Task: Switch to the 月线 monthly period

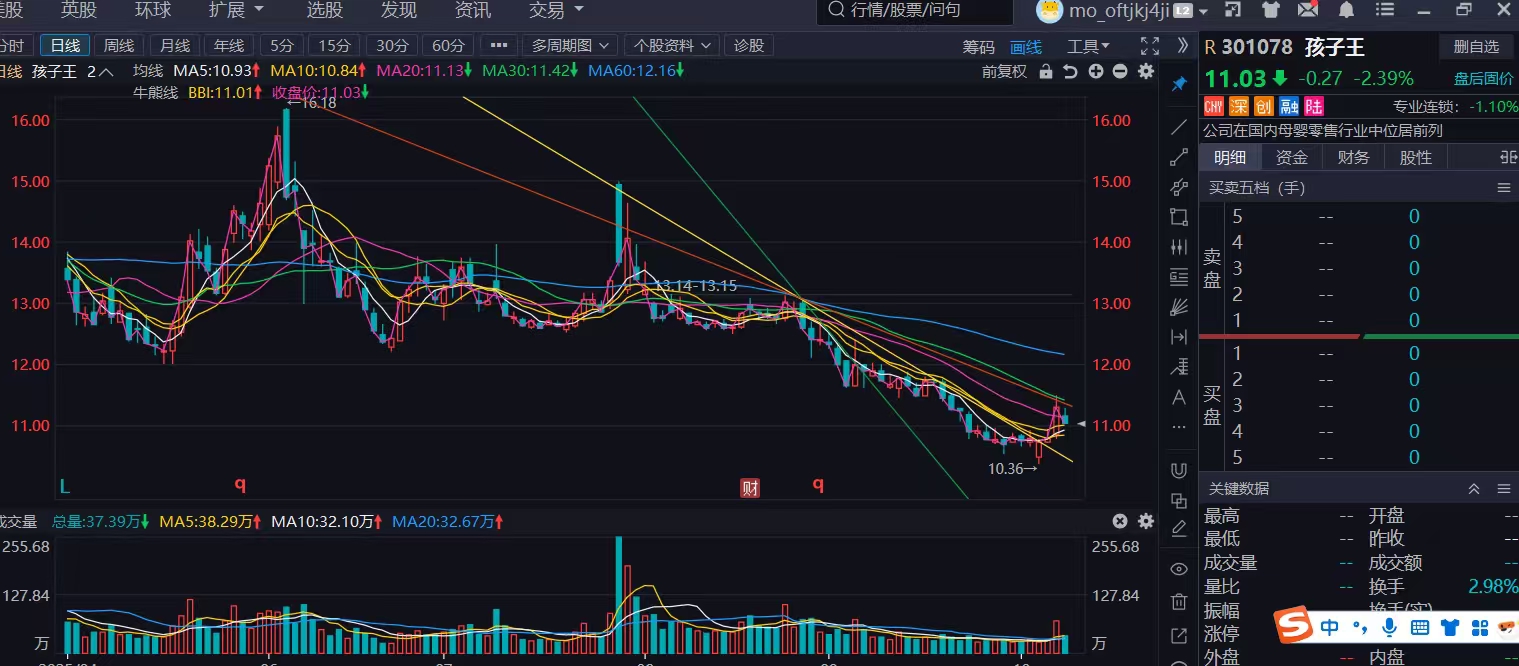Action: coord(175,46)
